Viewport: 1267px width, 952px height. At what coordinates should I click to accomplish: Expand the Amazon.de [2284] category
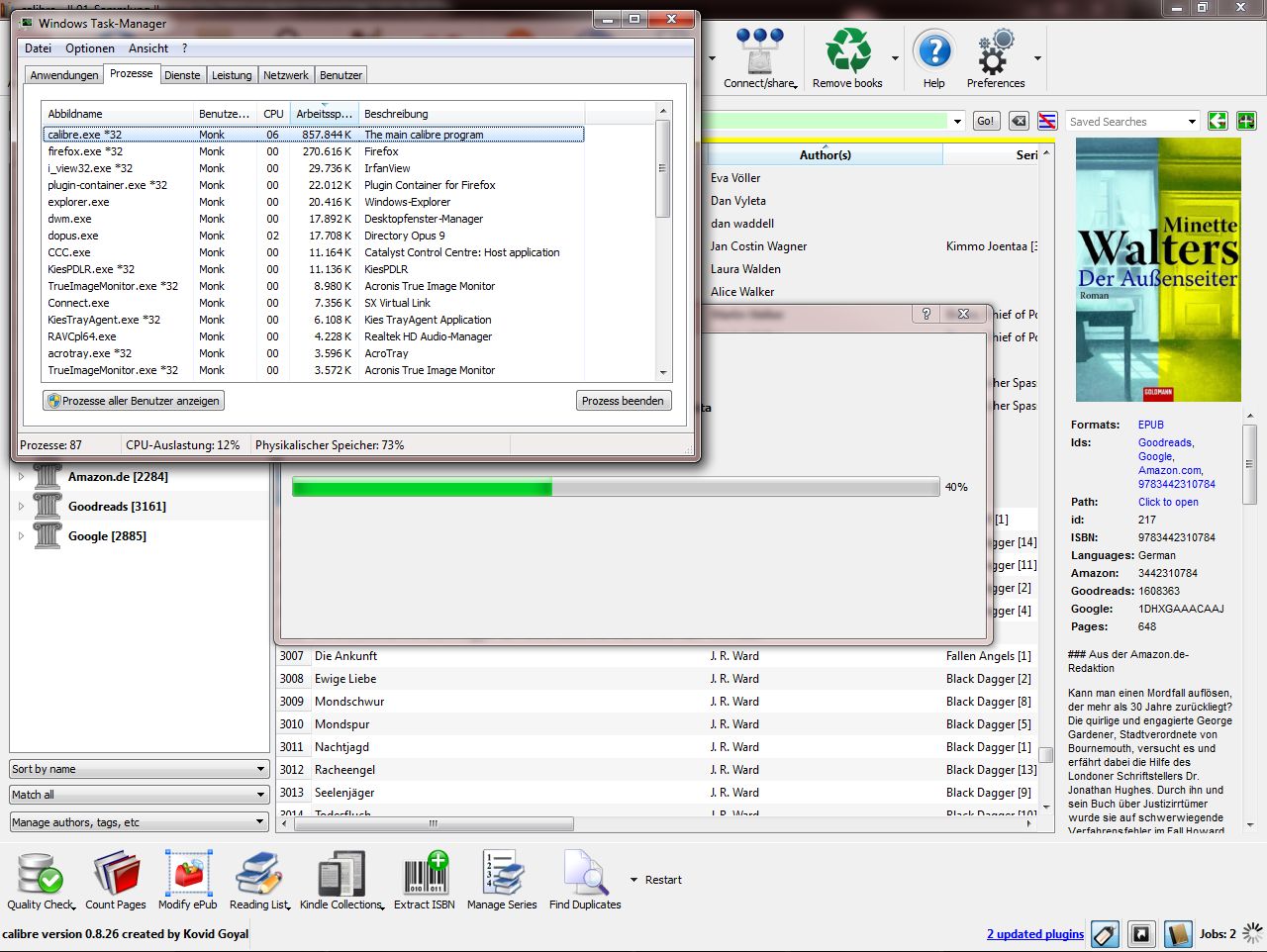(21, 476)
